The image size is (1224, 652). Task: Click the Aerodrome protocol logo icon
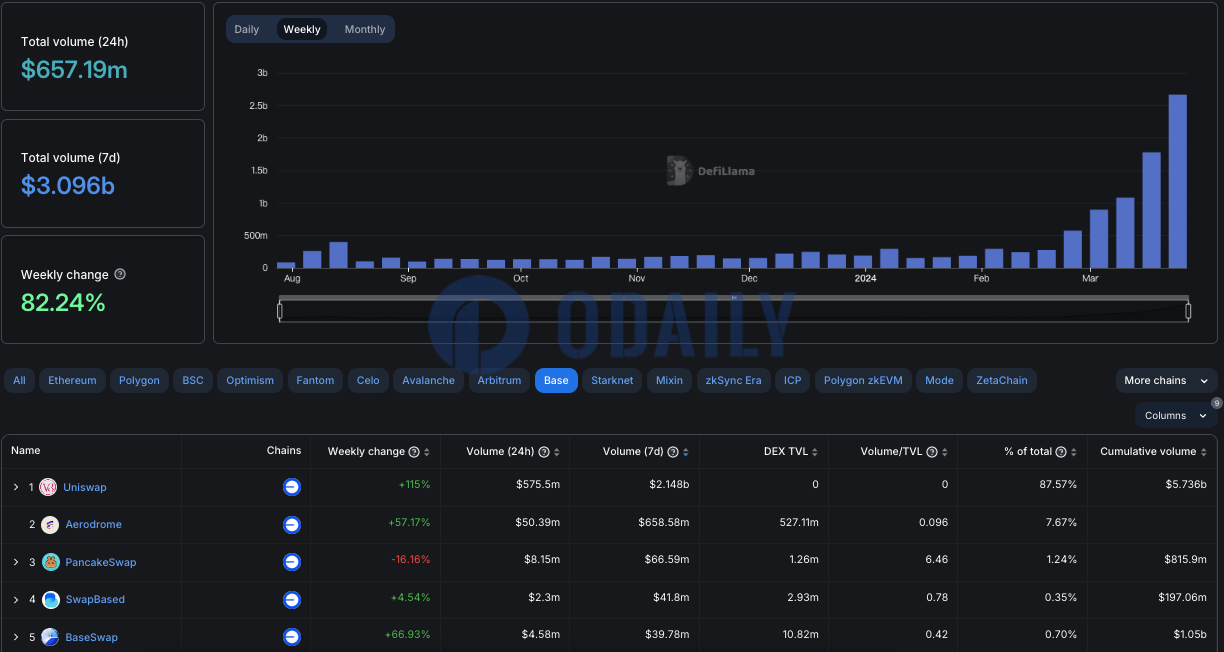[x=50, y=524]
